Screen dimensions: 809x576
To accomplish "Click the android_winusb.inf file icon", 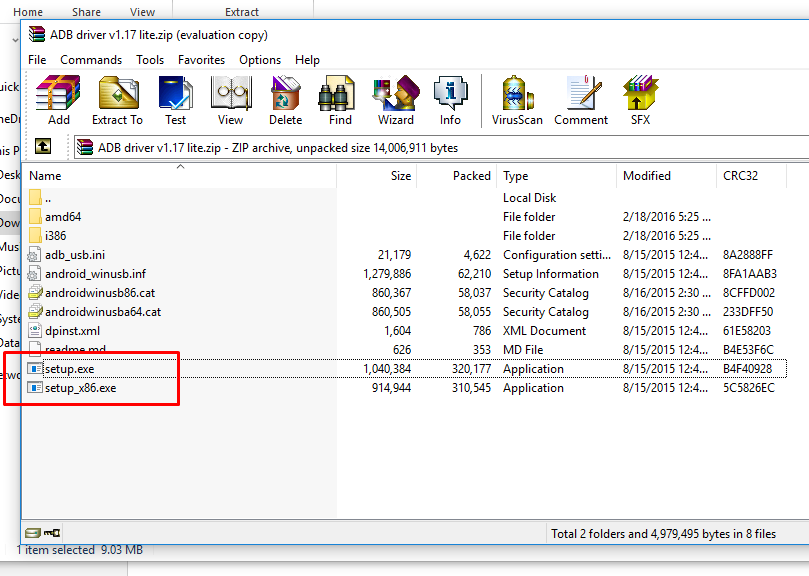I will [x=35, y=274].
